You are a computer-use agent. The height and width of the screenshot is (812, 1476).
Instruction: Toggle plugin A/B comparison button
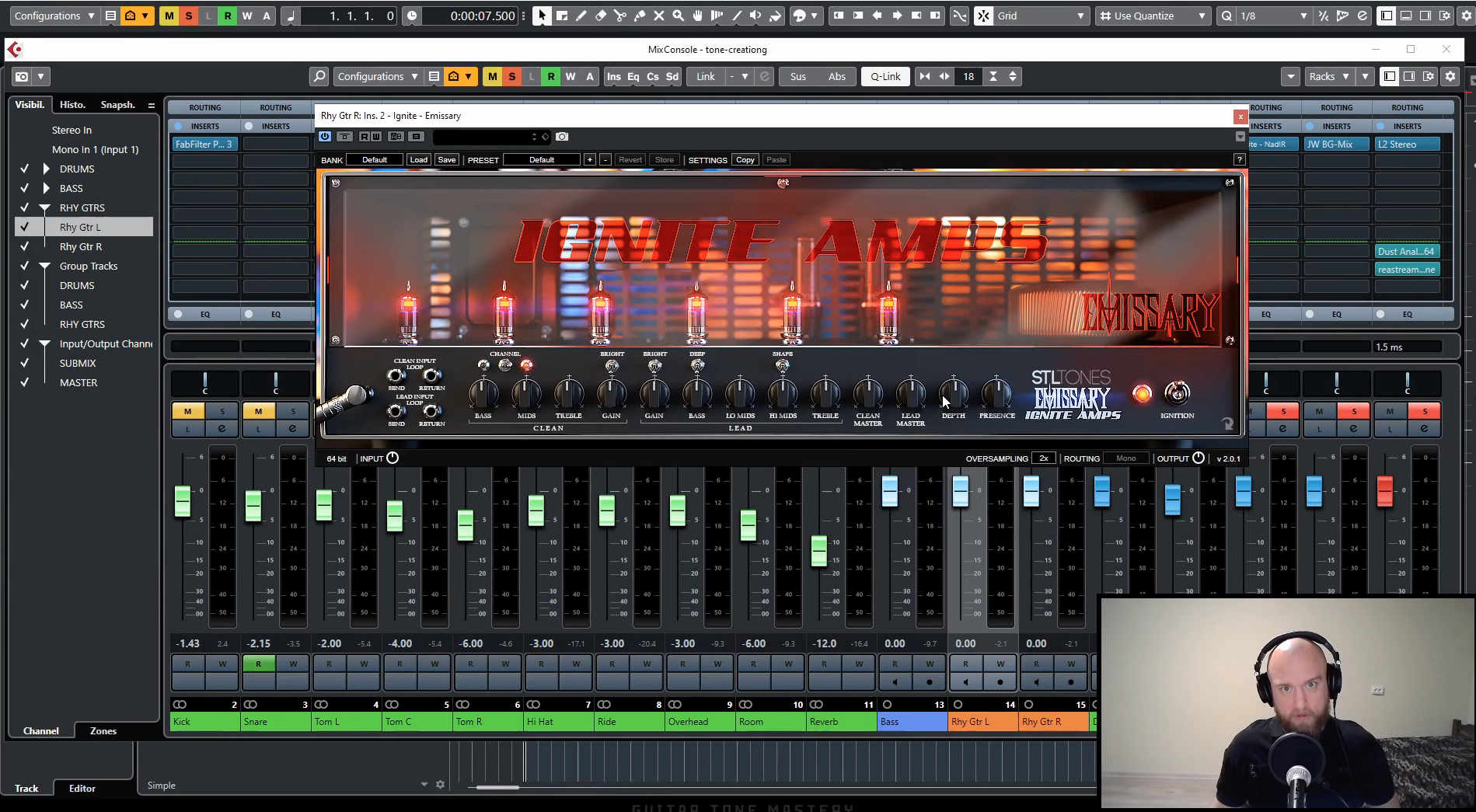(396, 137)
